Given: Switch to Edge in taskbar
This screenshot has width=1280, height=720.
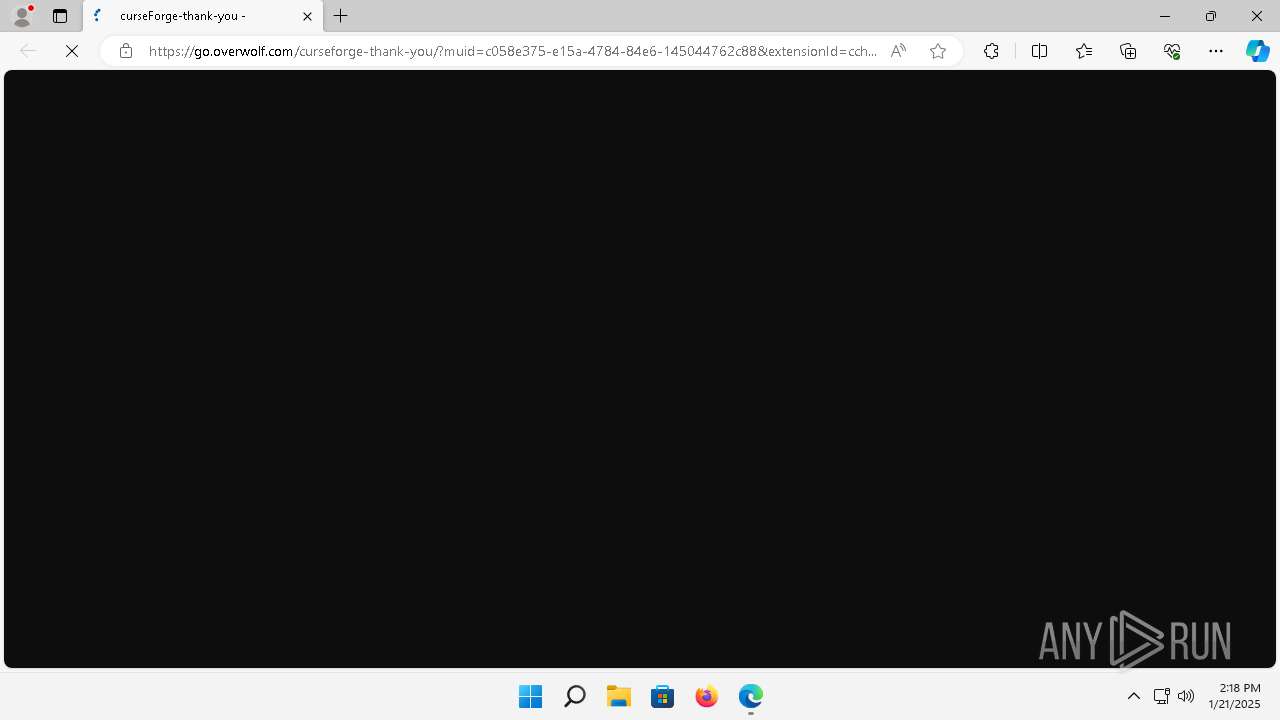Looking at the screenshot, I should [750, 696].
